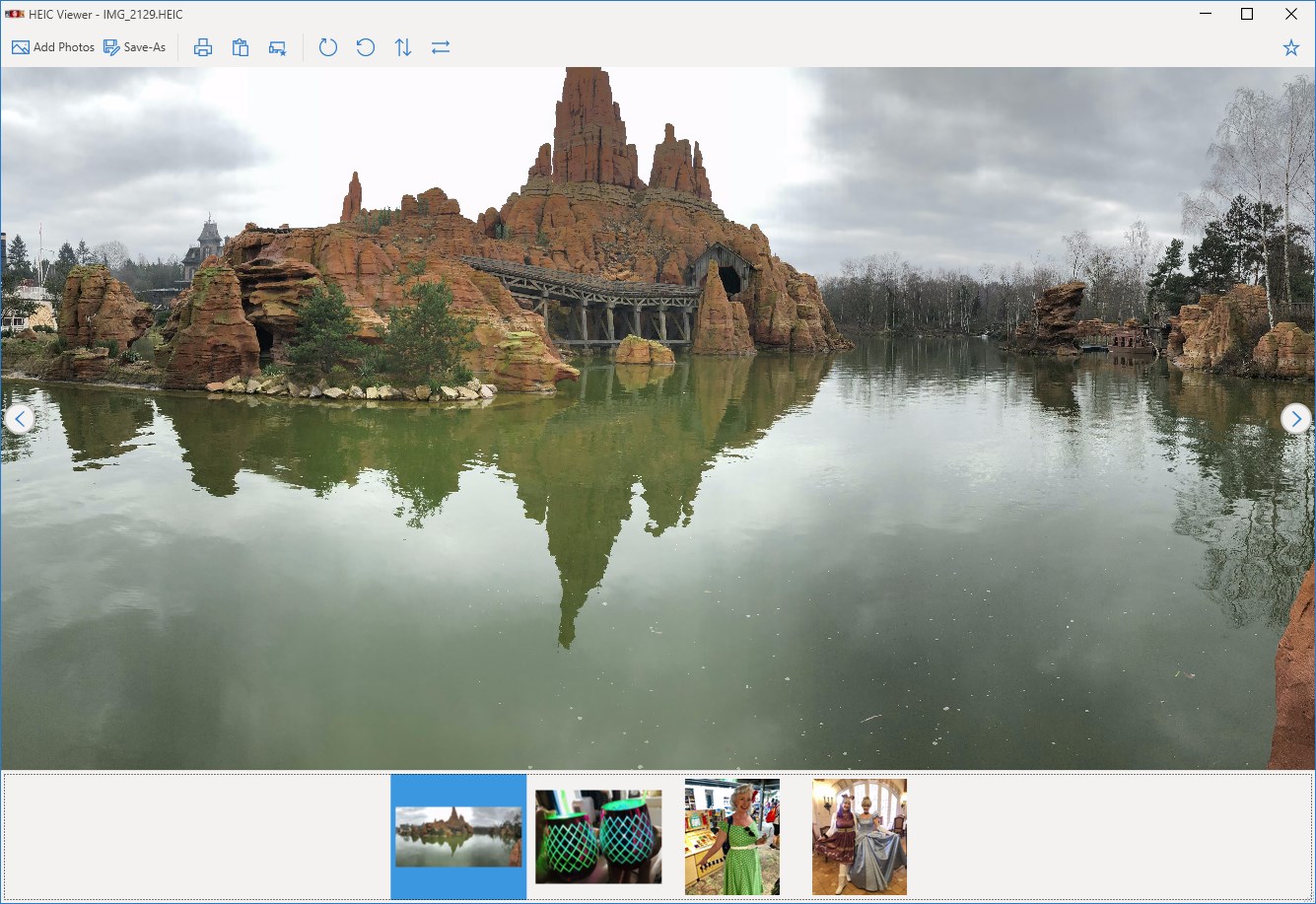
Task: Click the HEIC Viewer app icon in title bar
Action: (x=14, y=15)
